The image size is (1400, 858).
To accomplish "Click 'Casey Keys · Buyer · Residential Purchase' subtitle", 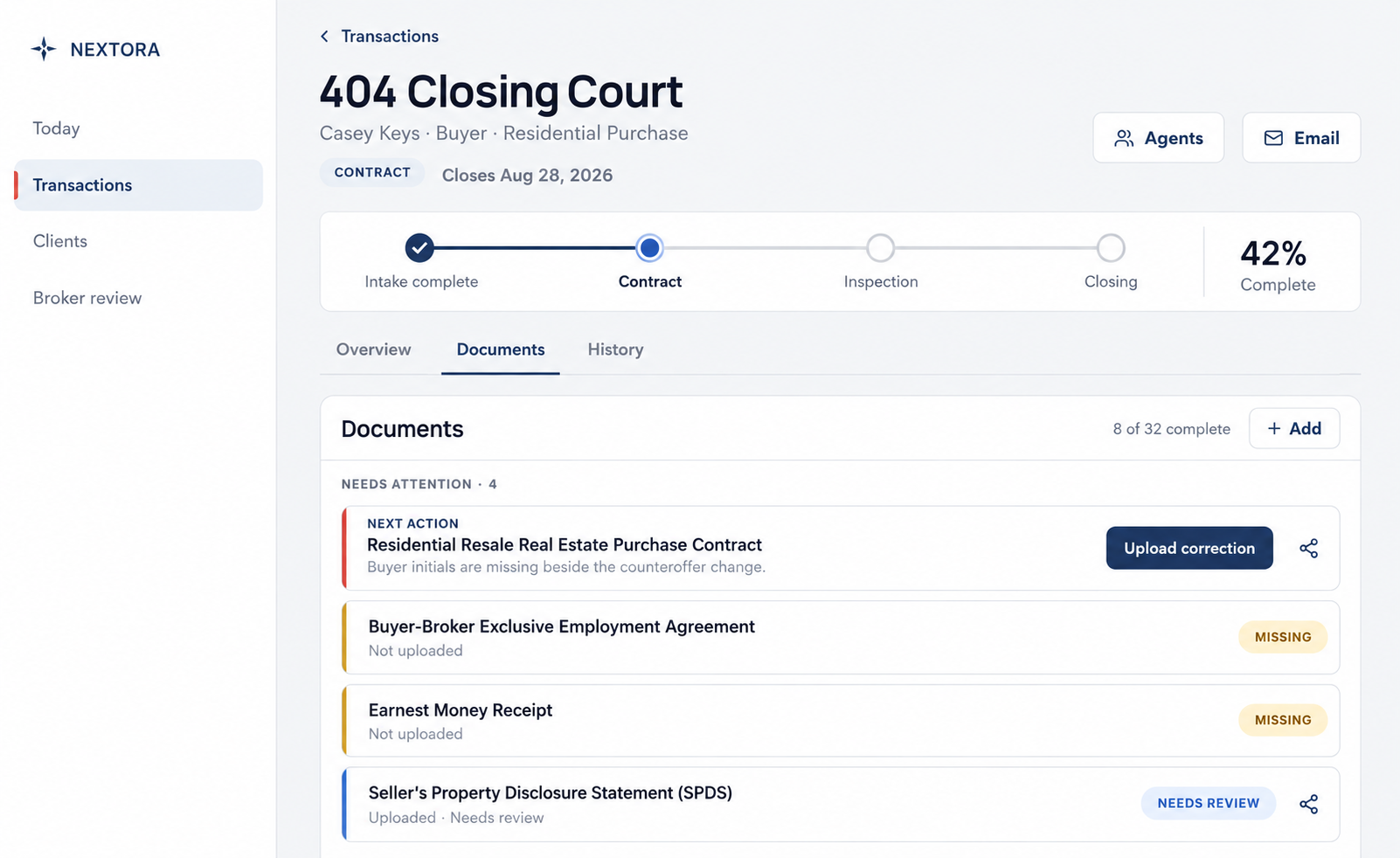I will pyautogui.click(x=503, y=133).
